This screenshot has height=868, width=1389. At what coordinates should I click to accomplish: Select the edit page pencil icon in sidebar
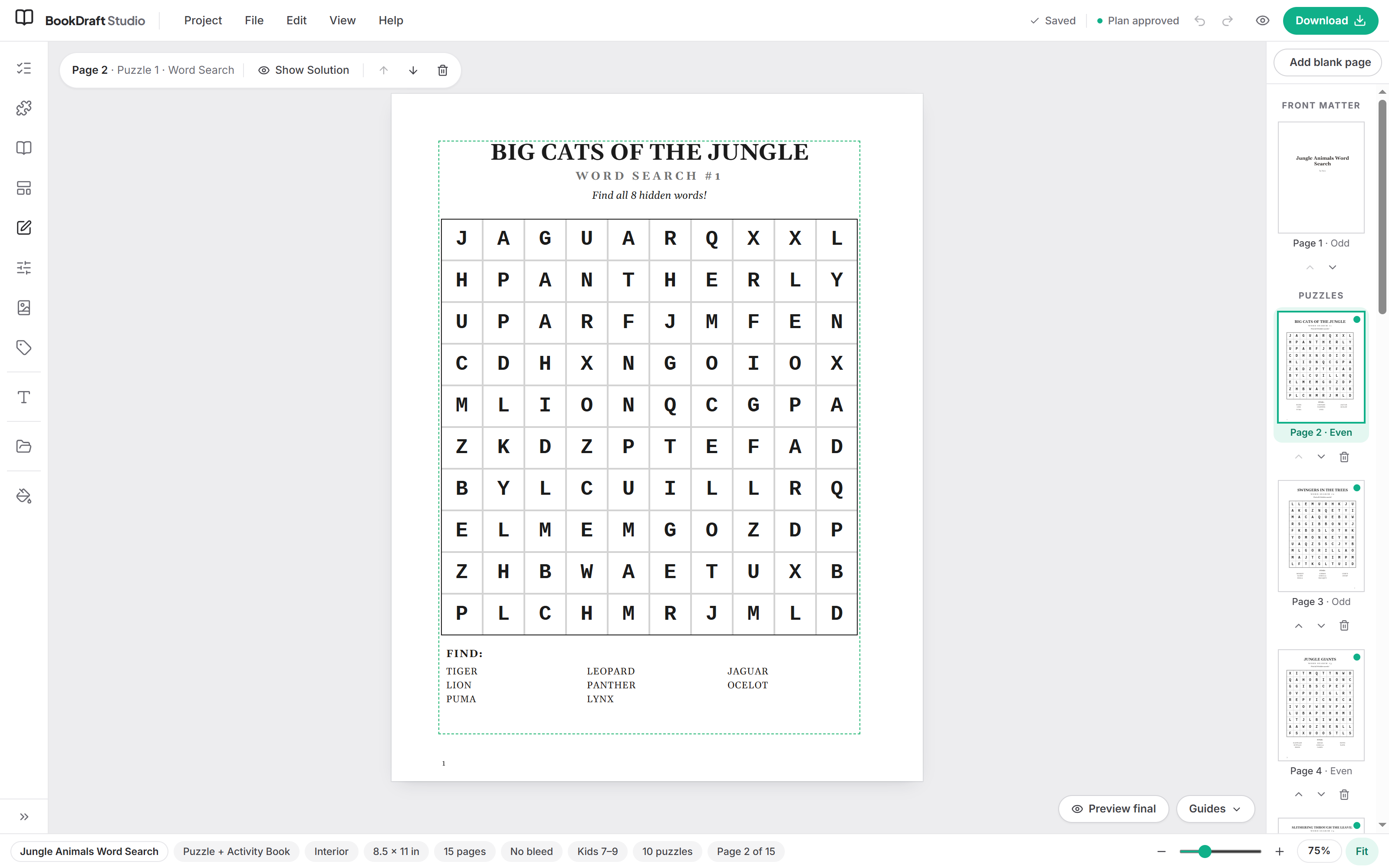[x=23, y=228]
